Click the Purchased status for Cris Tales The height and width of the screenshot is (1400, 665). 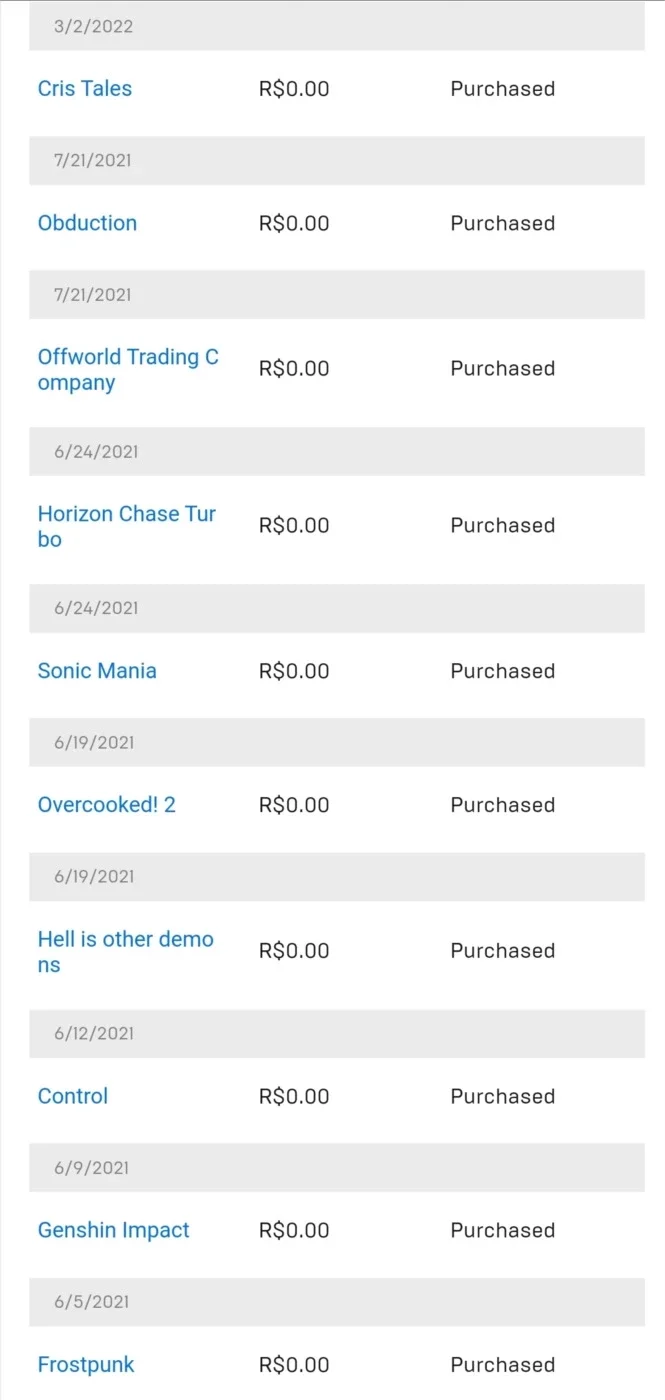pyautogui.click(x=503, y=89)
